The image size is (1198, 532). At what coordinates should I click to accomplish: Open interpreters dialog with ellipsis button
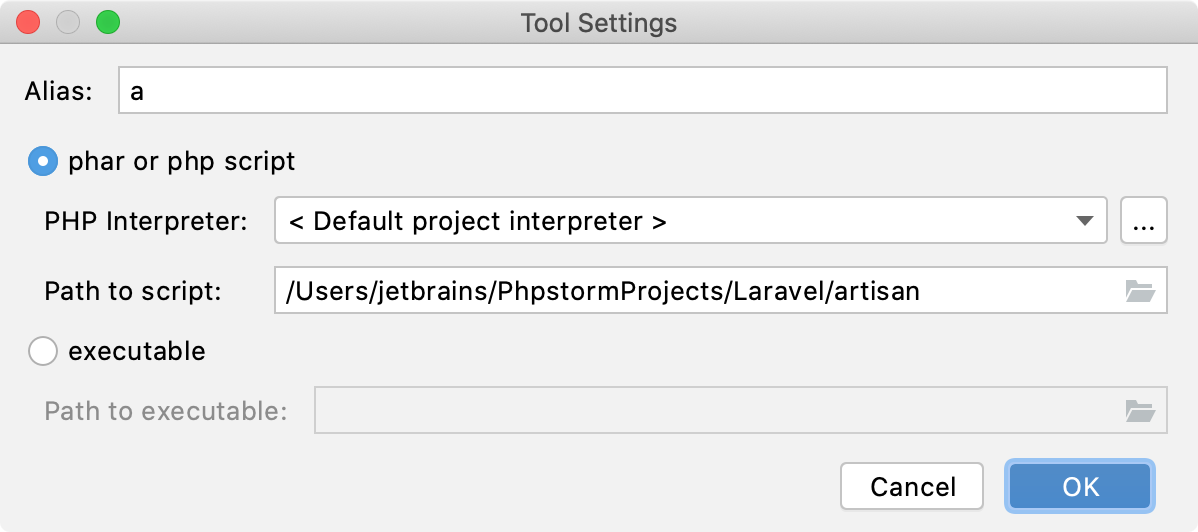click(x=1144, y=220)
